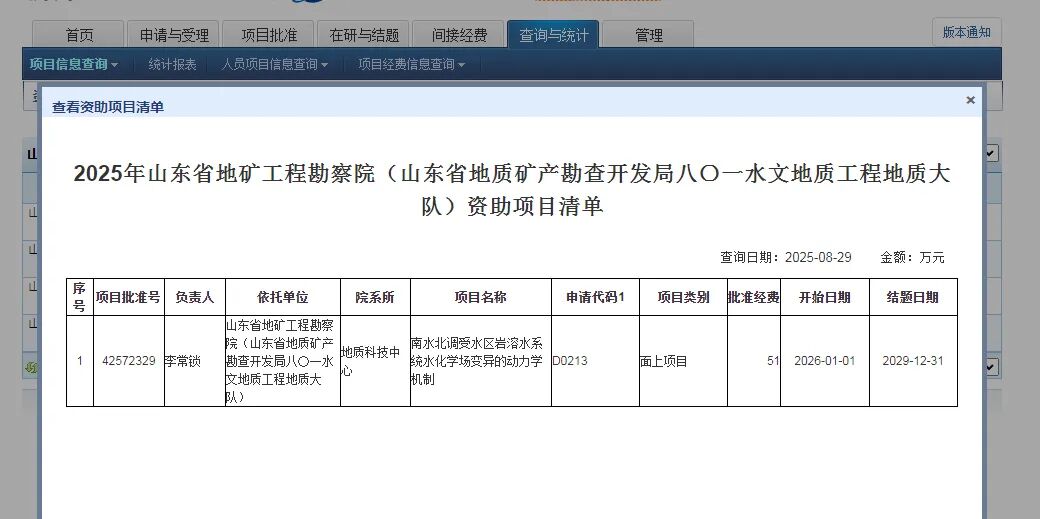Click the 项目名称 column header
The height and width of the screenshot is (519, 1040).
click(x=480, y=297)
